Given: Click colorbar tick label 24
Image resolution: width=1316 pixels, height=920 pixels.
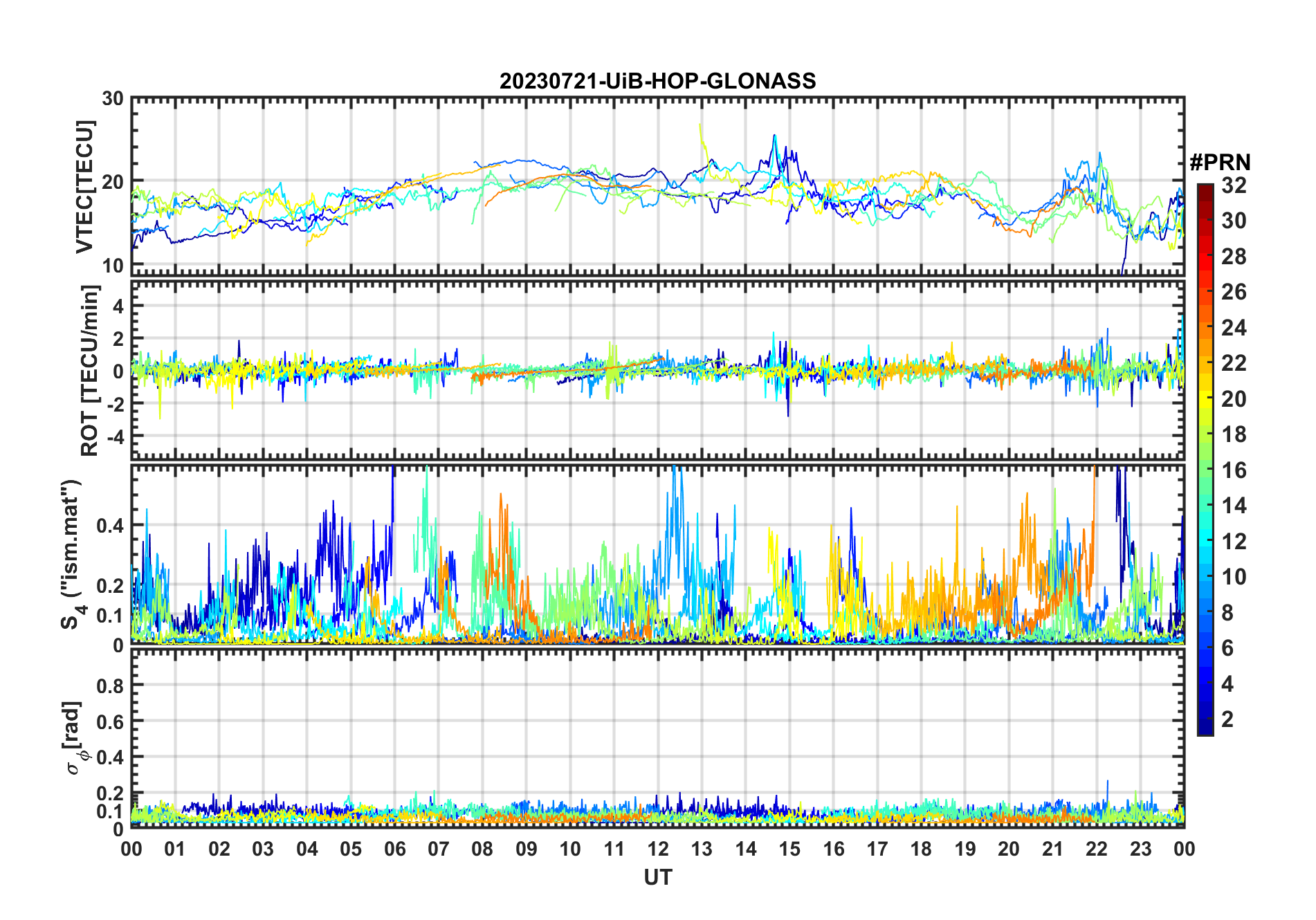Looking at the screenshot, I should 1234,328.
